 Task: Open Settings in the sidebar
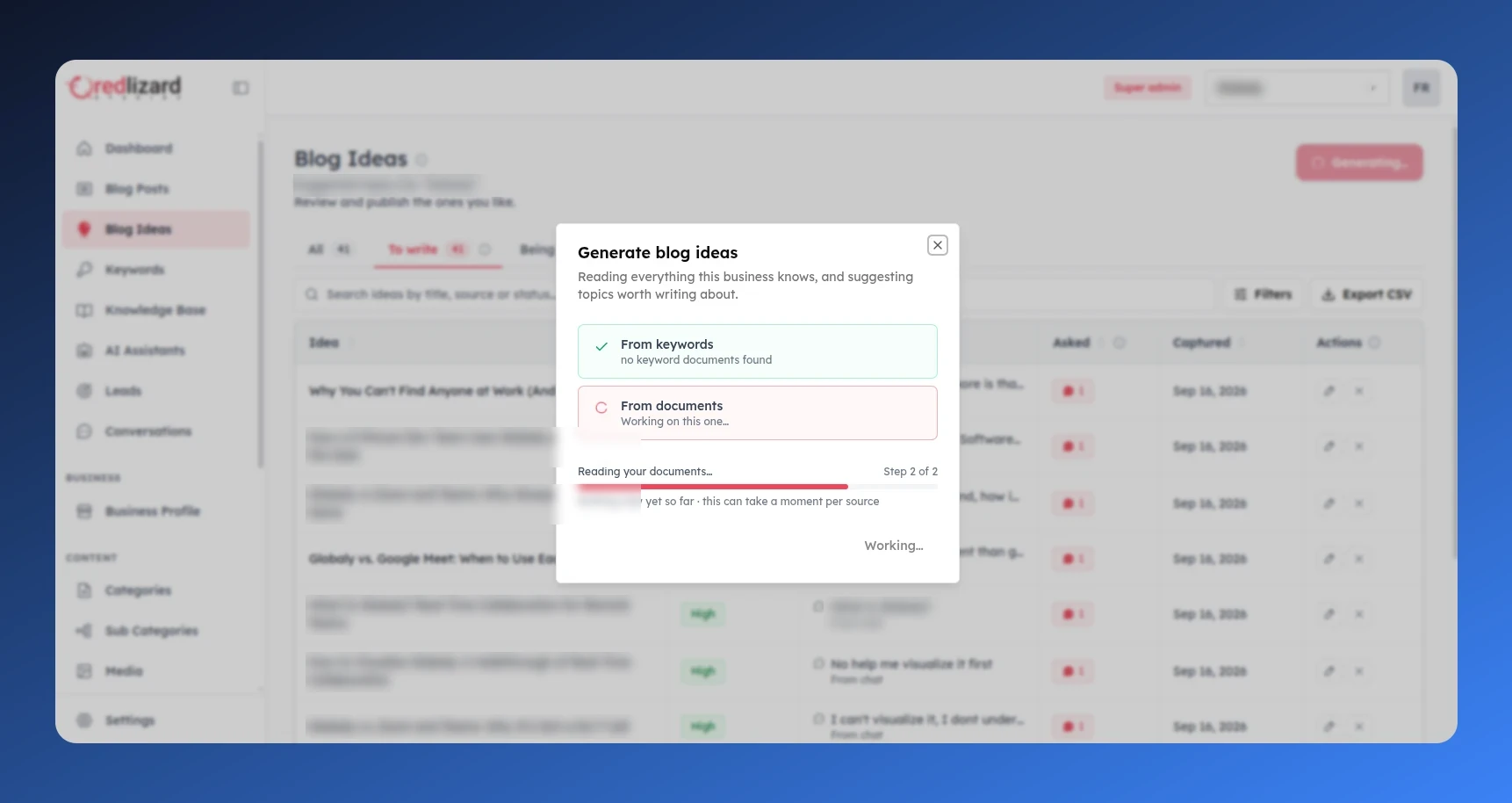pyautogui.click(x=156, y=720)
